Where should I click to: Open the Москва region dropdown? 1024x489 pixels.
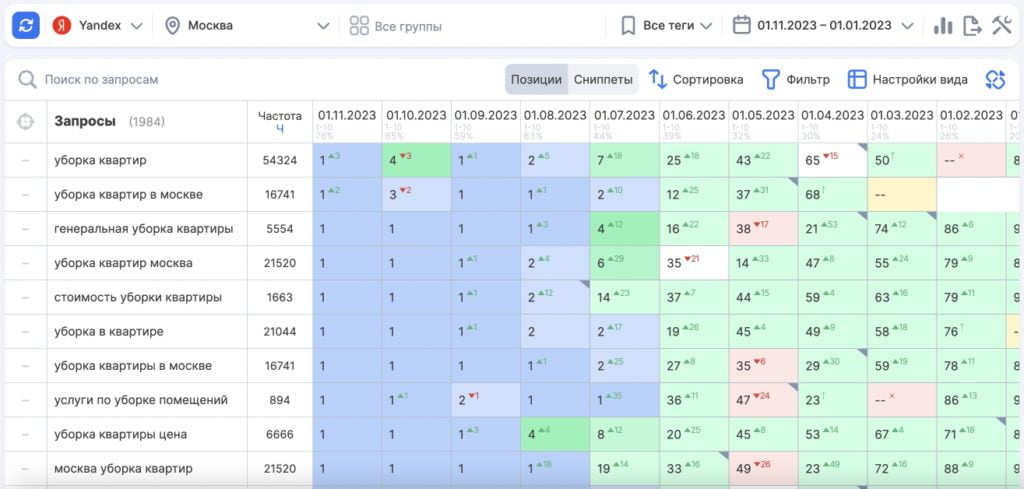point(246,26)
